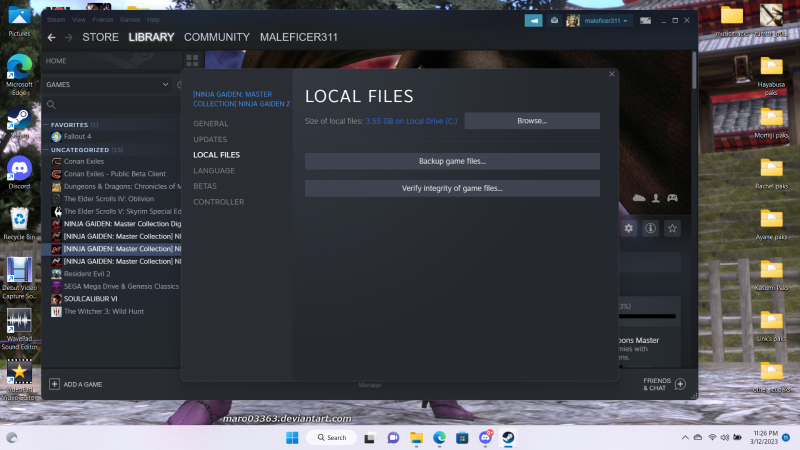
Task: Go forward with the Steam forward arrow
Action: (x=68, y=37)
